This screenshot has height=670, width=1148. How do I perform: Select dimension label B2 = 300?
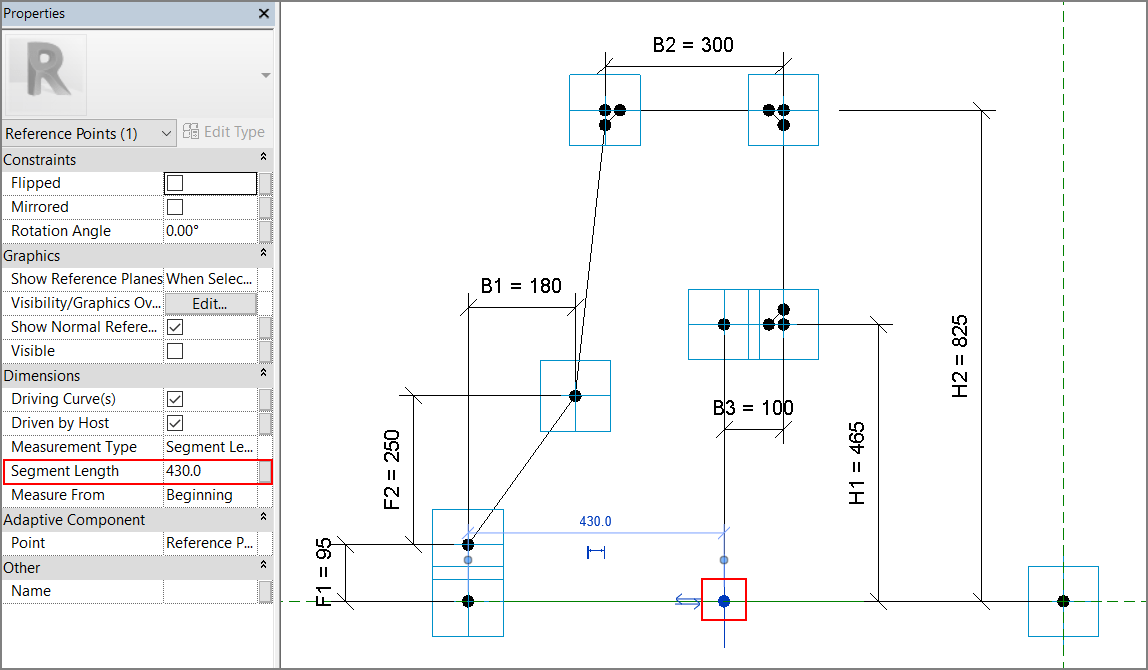[x=693, y=45]
